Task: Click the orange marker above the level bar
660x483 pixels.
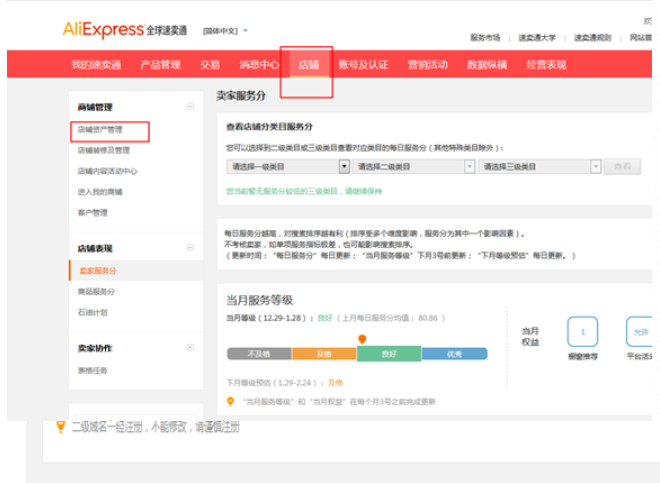Action: click(x=362, y=339)
